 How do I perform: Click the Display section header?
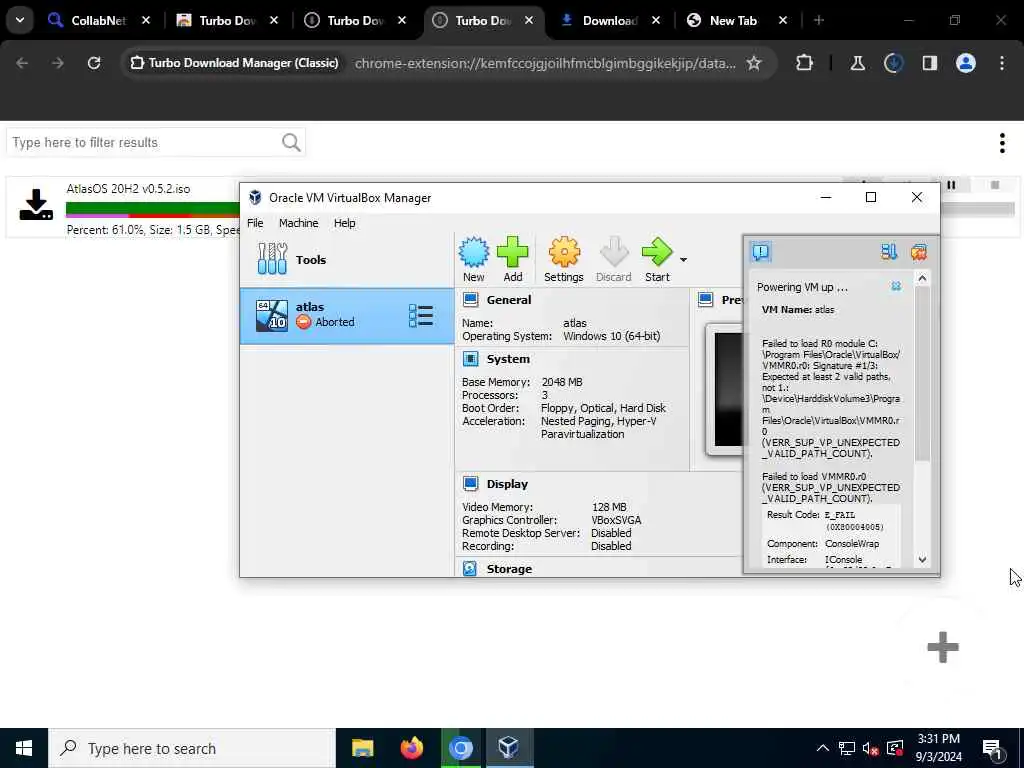coord(507,484)
